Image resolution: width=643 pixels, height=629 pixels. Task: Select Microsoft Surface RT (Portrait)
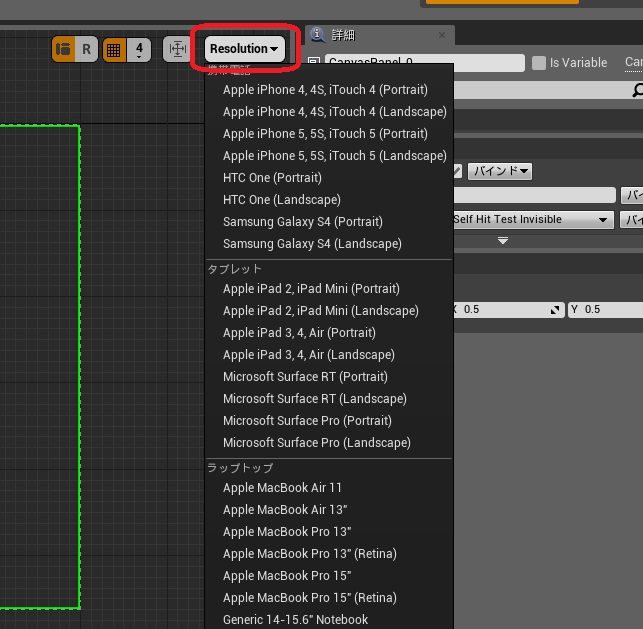coord(329,377)
